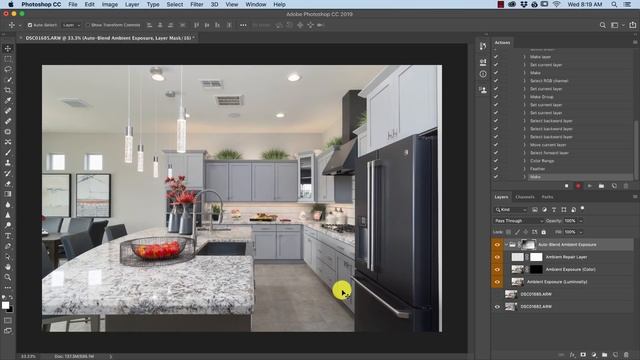Create a new action set folder
Viewport: 640px width, 360px height.
(602, 186)
